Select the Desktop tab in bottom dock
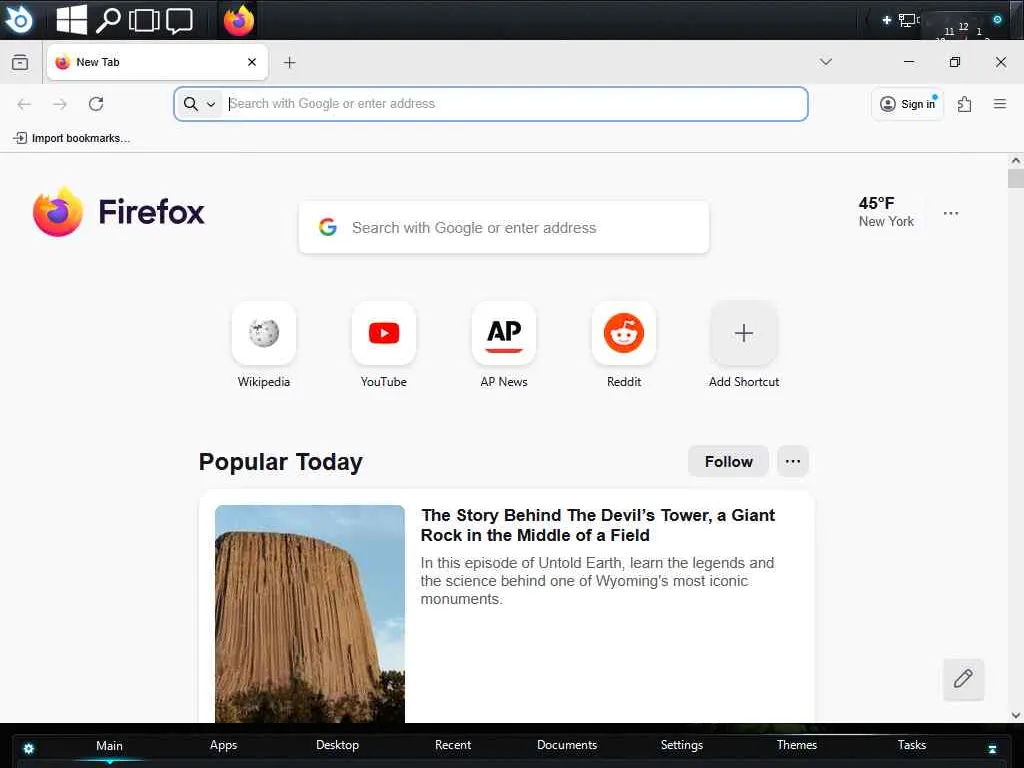This screenshot has width=1024, height=768. pyautogui.click(x=338, y=745)
